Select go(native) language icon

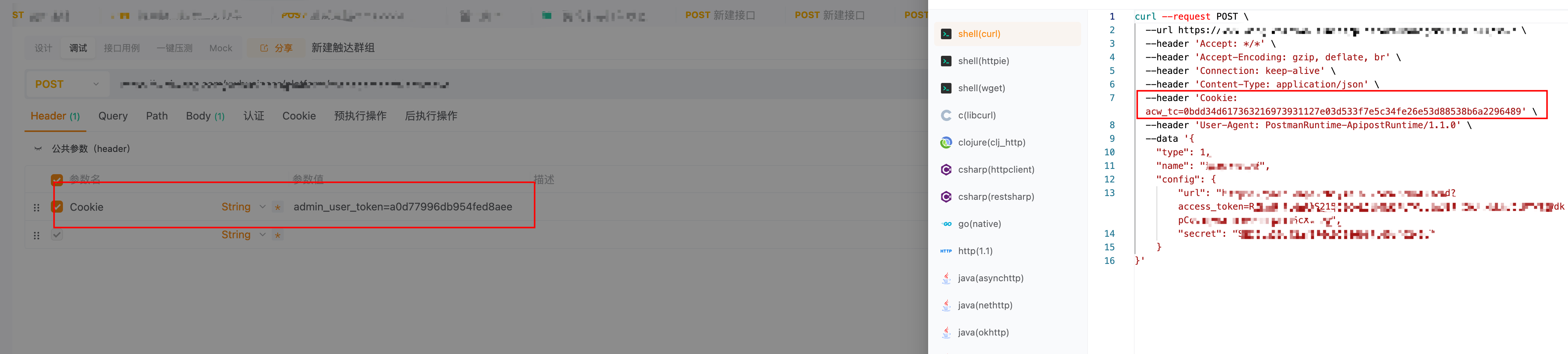point(946,224)
